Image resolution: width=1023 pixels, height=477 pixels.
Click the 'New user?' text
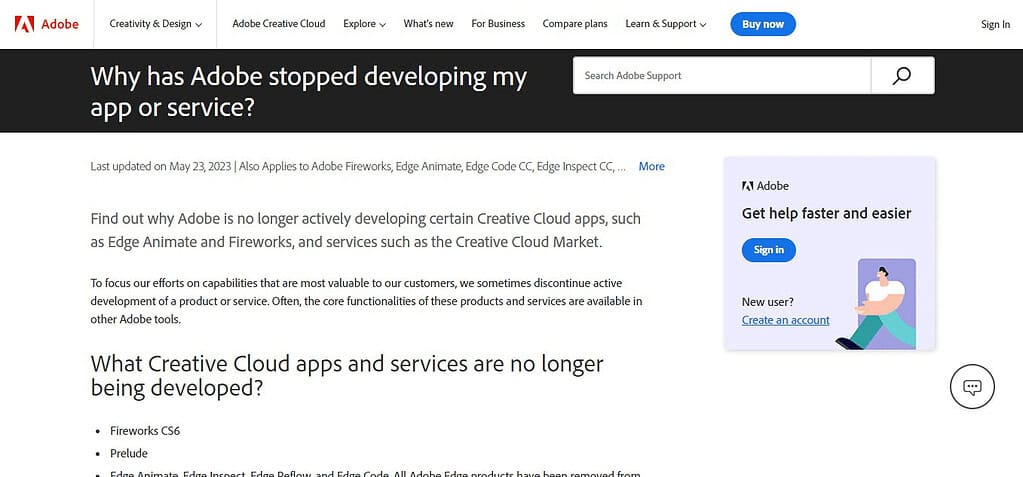pos(767,302)
